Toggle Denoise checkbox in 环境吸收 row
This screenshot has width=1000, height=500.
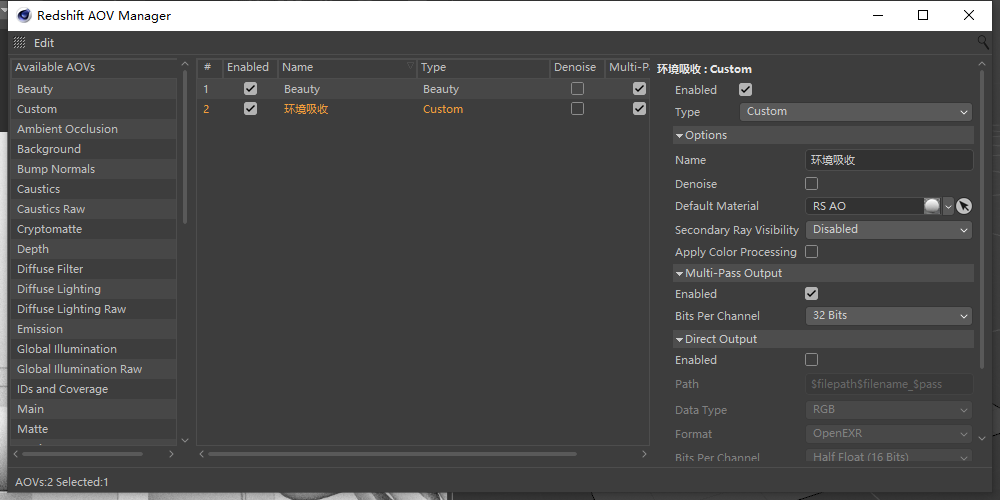tap(577, 109)
